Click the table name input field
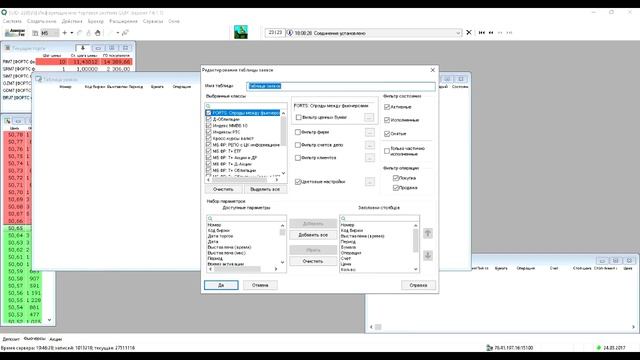Image resolution: width=640 pixels, height=360 pixels. (341, 86)
